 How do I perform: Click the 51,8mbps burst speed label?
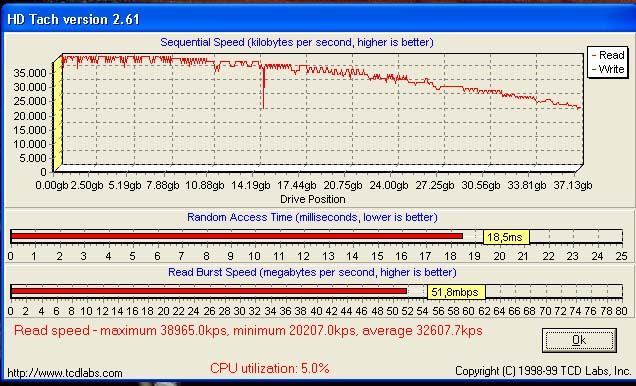[456, 292]
